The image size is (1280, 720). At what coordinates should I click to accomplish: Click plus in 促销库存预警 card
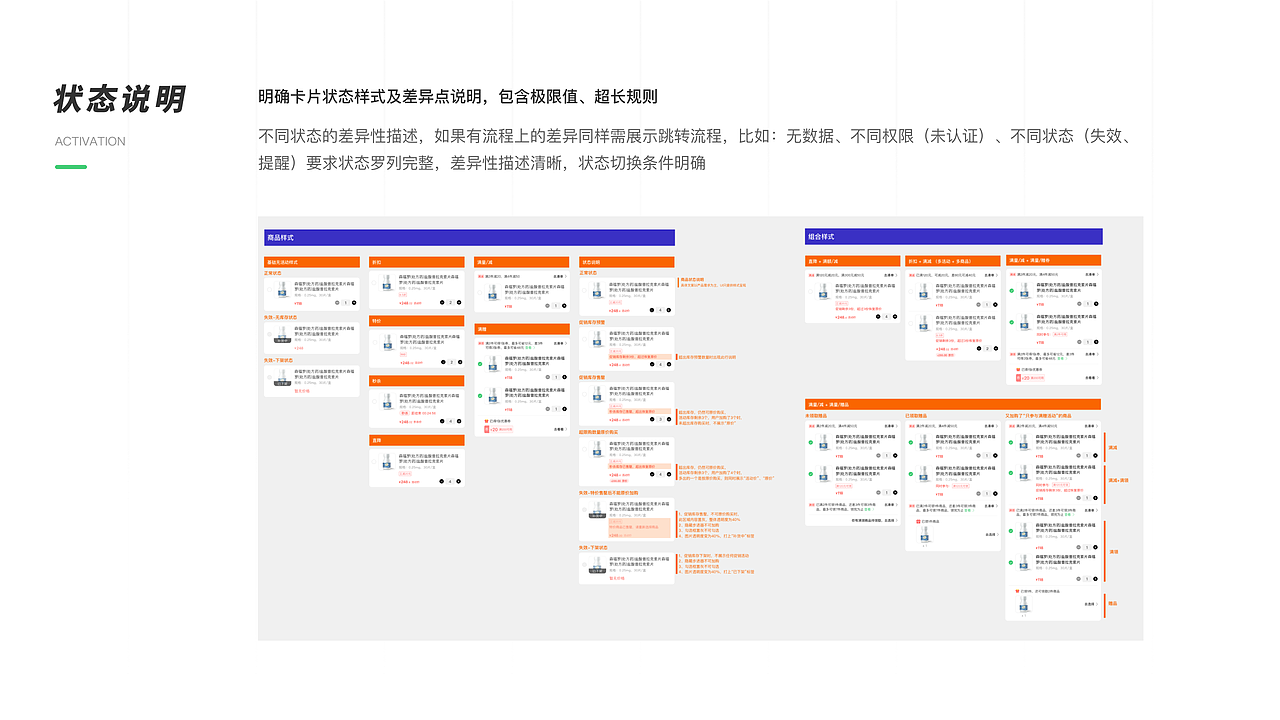point(669,364)
